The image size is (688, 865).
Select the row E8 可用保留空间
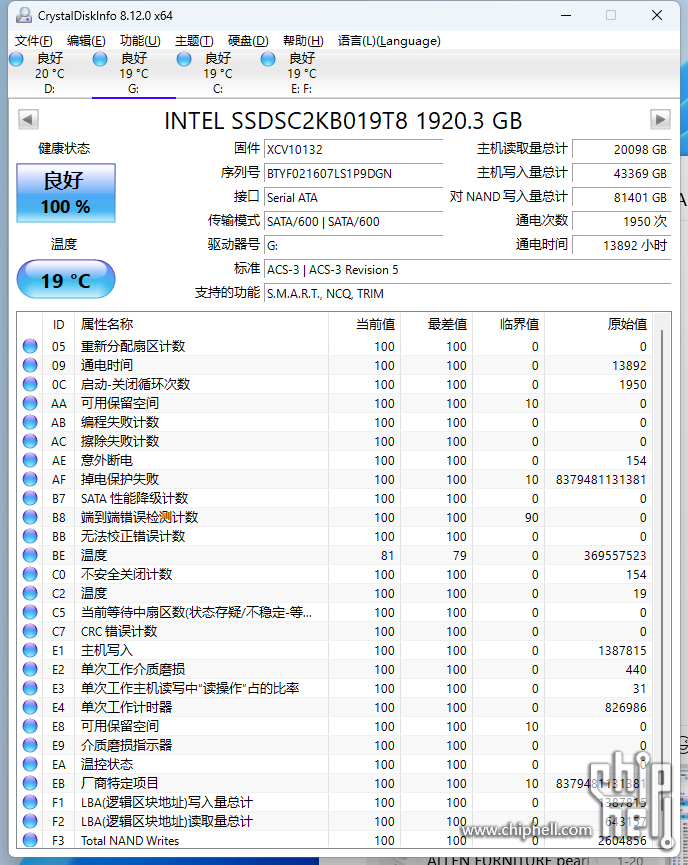point(335,727)
